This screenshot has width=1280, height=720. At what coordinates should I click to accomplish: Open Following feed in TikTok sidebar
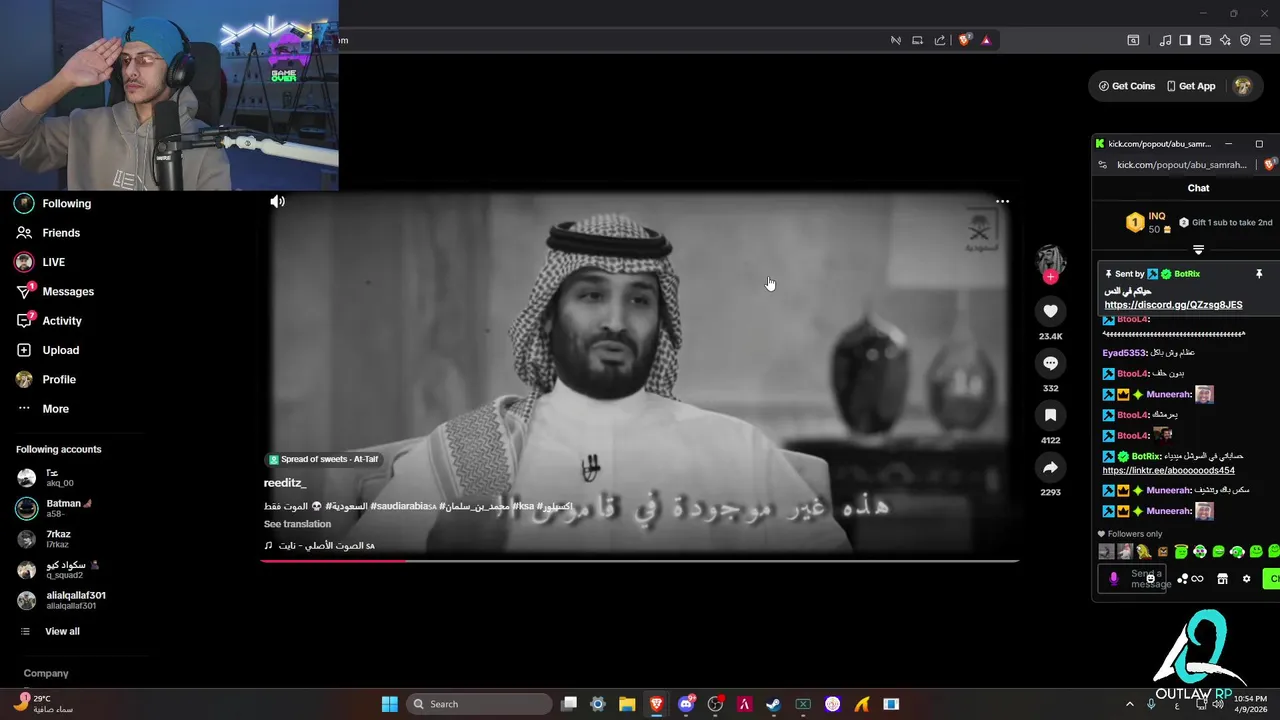point(54,203)
